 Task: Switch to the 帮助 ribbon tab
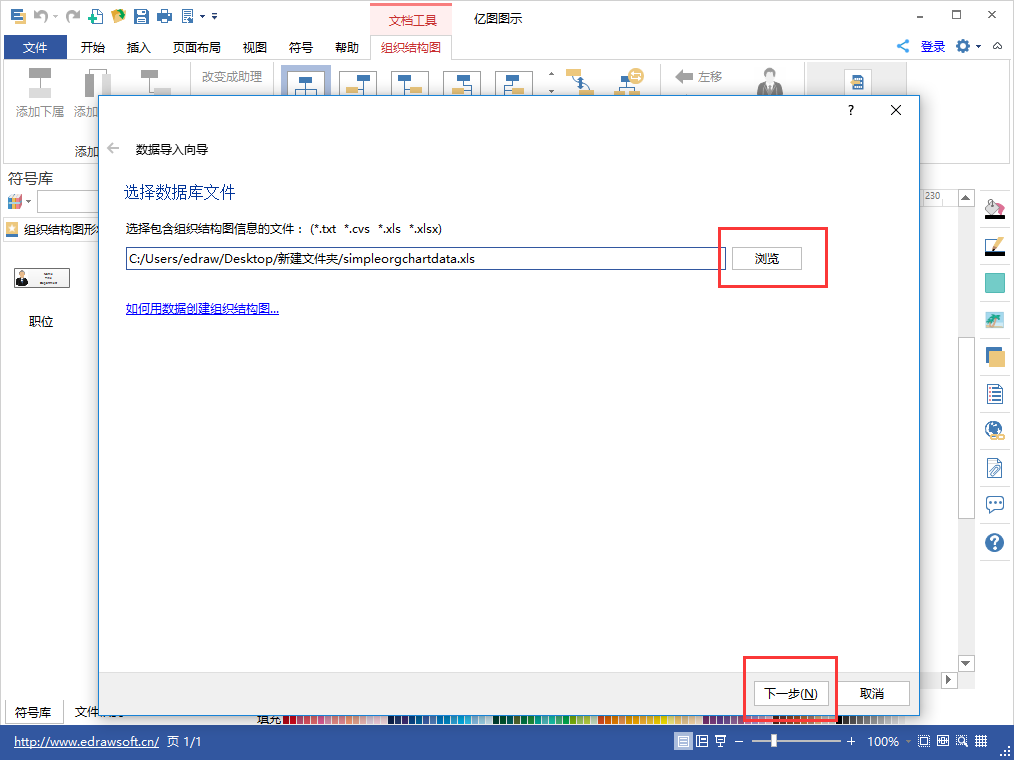(347, 47)
